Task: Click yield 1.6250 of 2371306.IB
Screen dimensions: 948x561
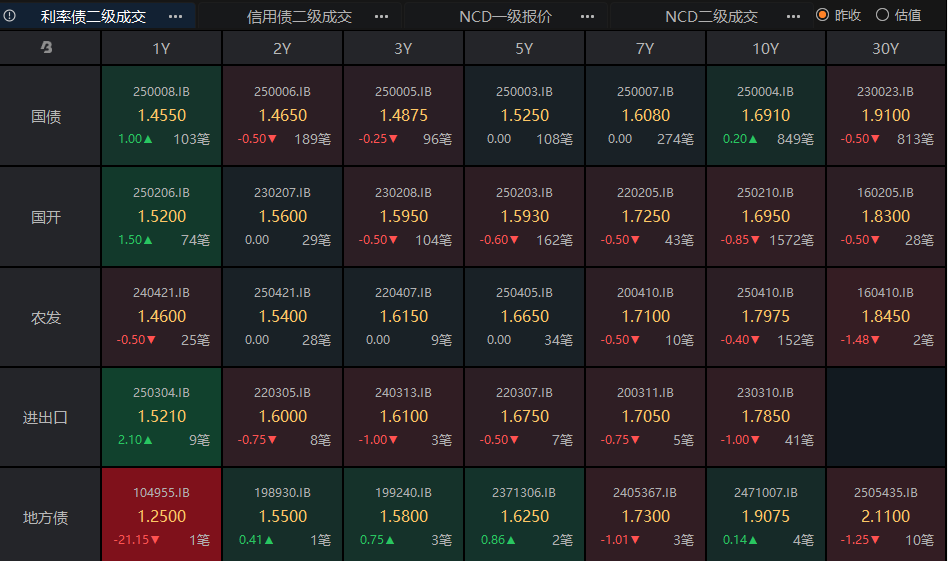Action: 524,517
